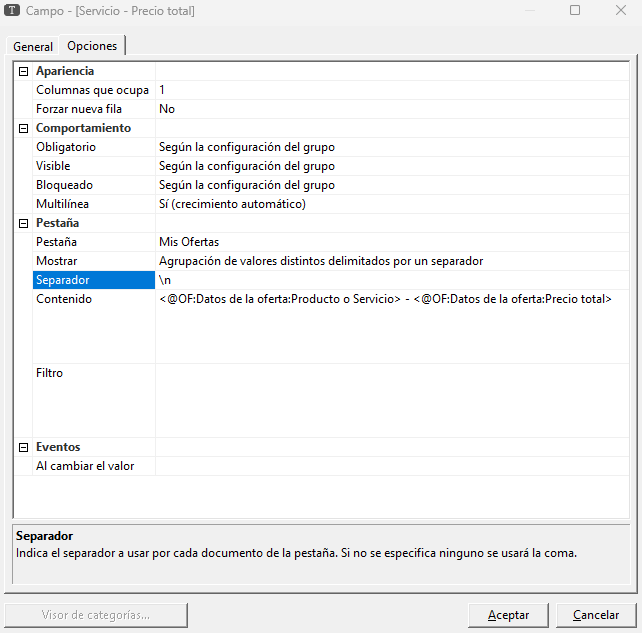Change the Multilínea option value
This screenshot has height=633, width=642.
390,204
